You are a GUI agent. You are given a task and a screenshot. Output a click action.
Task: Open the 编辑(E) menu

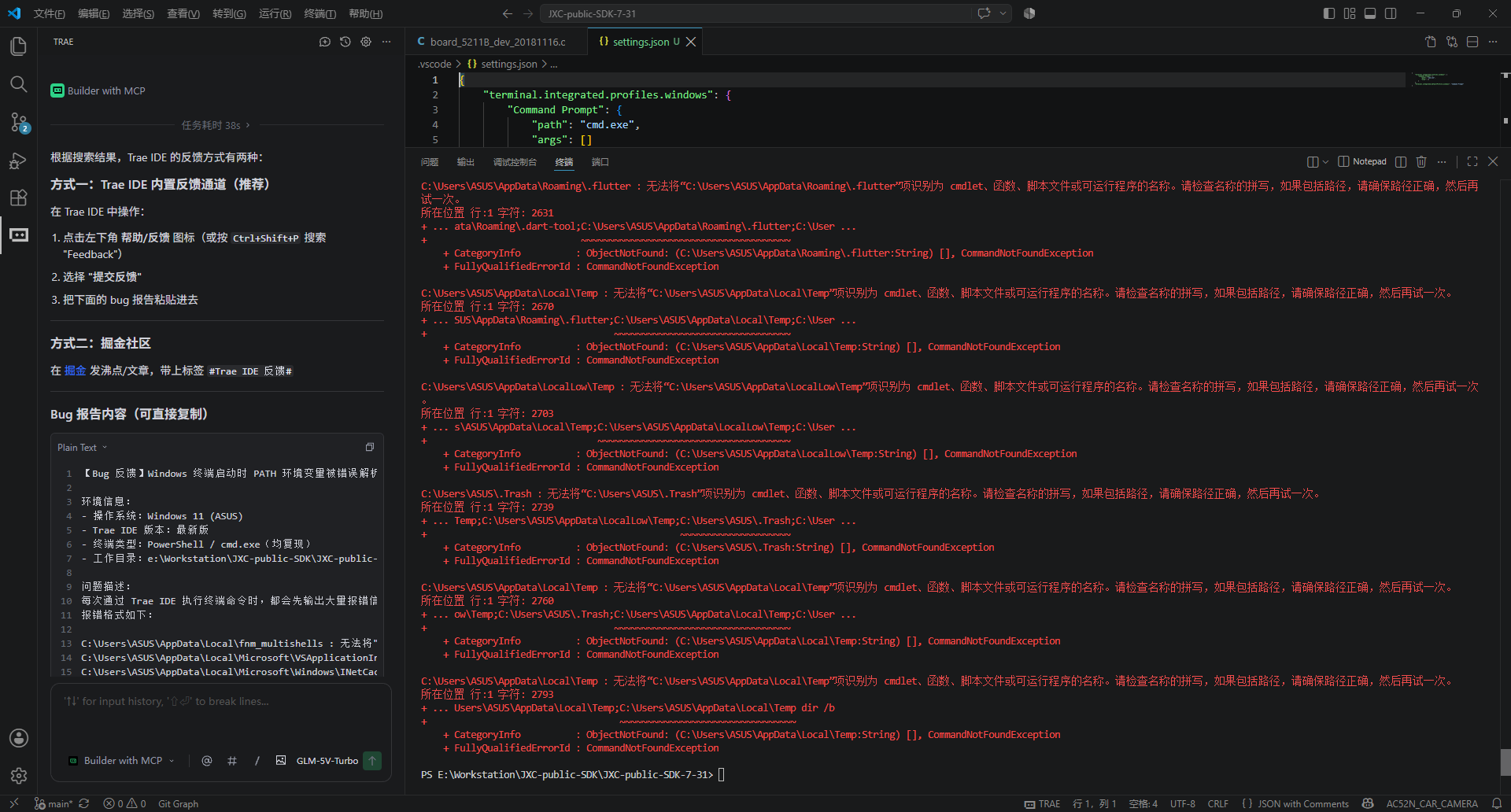click(x=94, y=13)
